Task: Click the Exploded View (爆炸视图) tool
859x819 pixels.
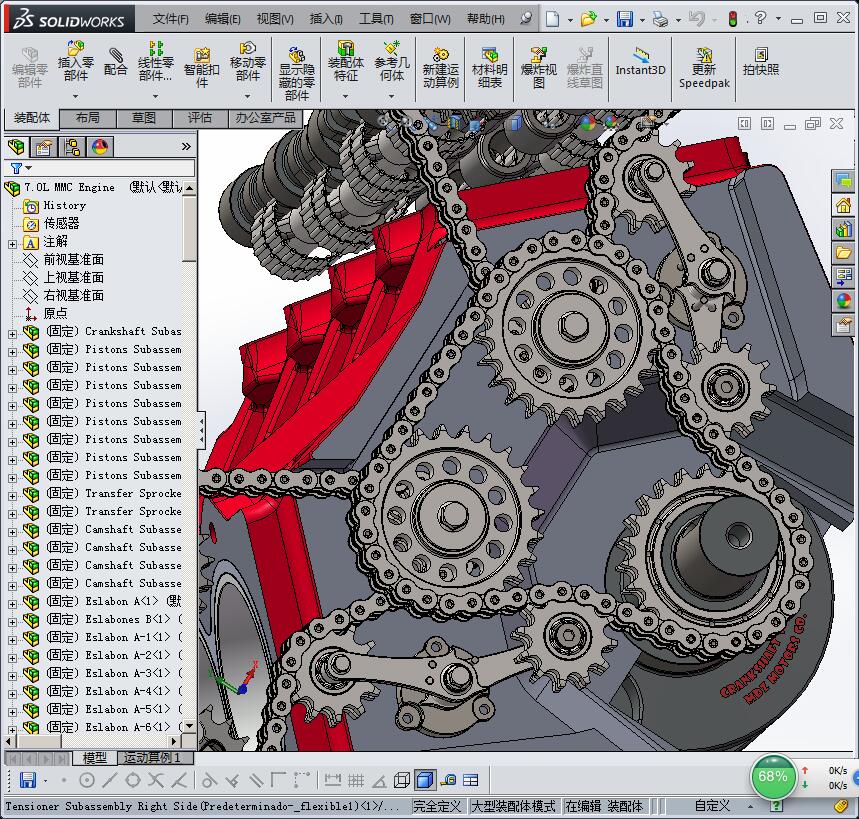Action: (538, 64)
